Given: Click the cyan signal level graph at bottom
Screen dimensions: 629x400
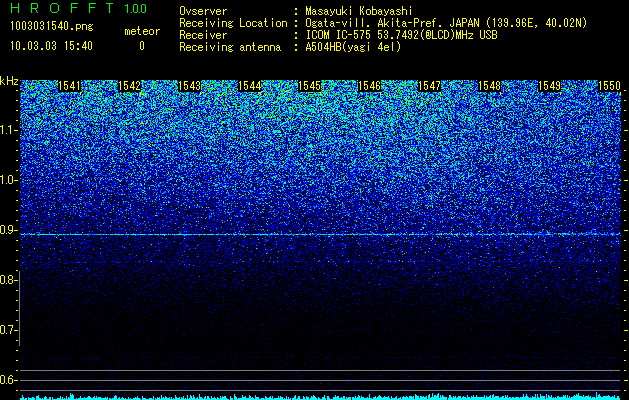Looking at the screenshot, I should click(x=321, y=397).
